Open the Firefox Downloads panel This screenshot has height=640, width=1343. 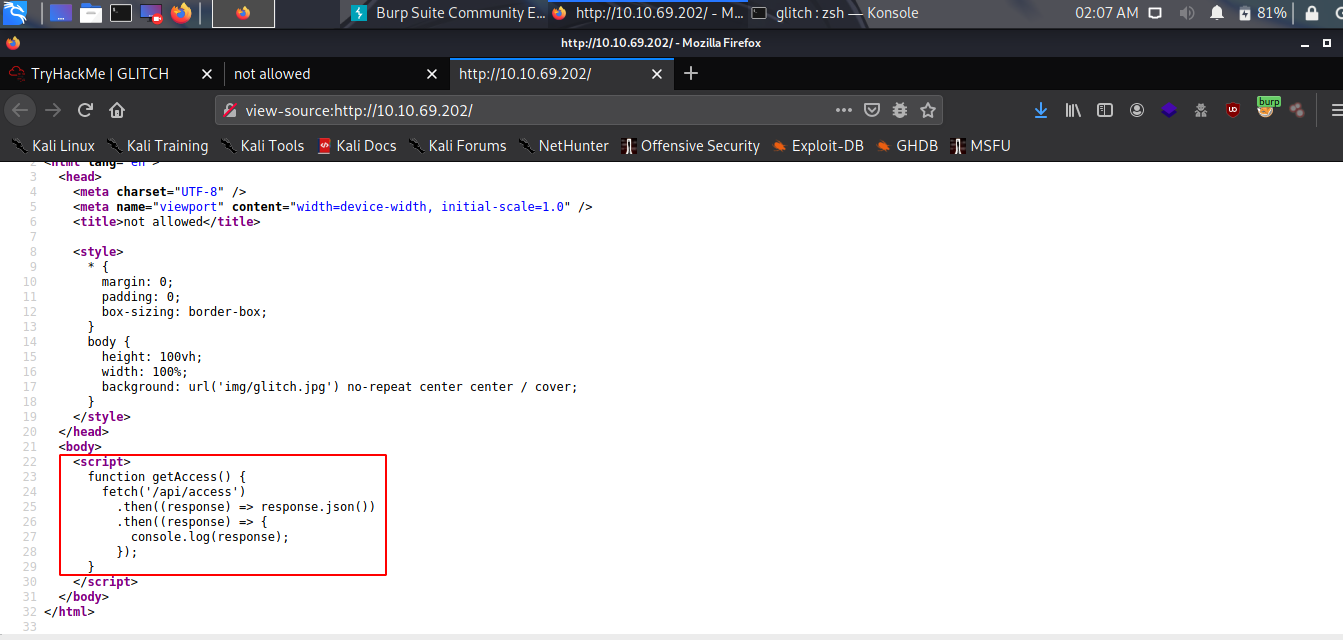point(1040,110)
